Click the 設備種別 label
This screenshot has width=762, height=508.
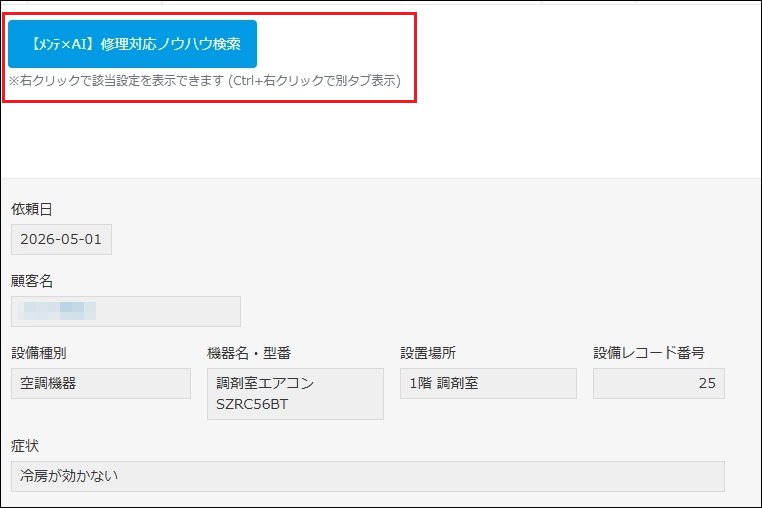(x=39, y=353)
